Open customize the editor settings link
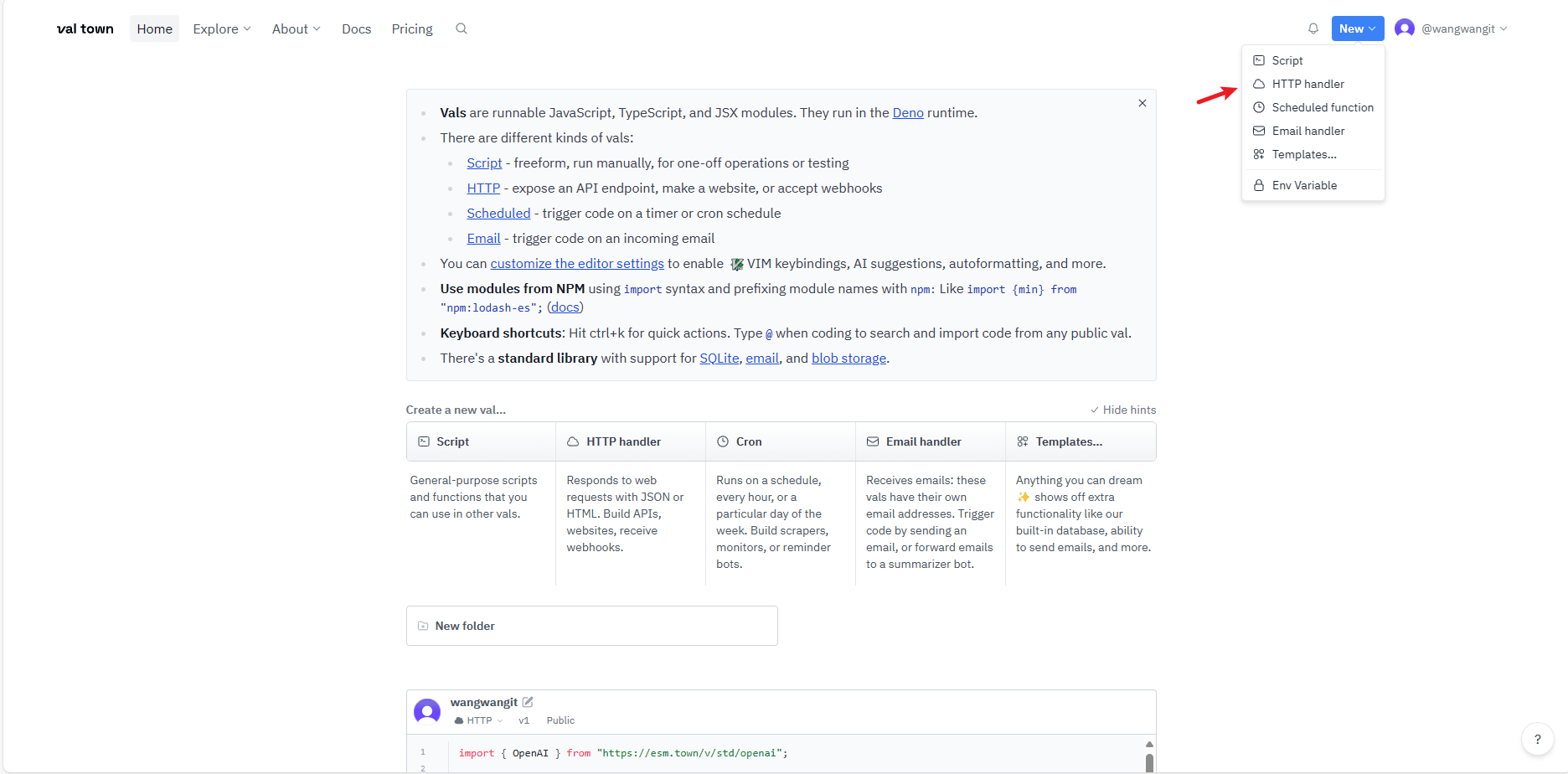 tap(577, 263)
